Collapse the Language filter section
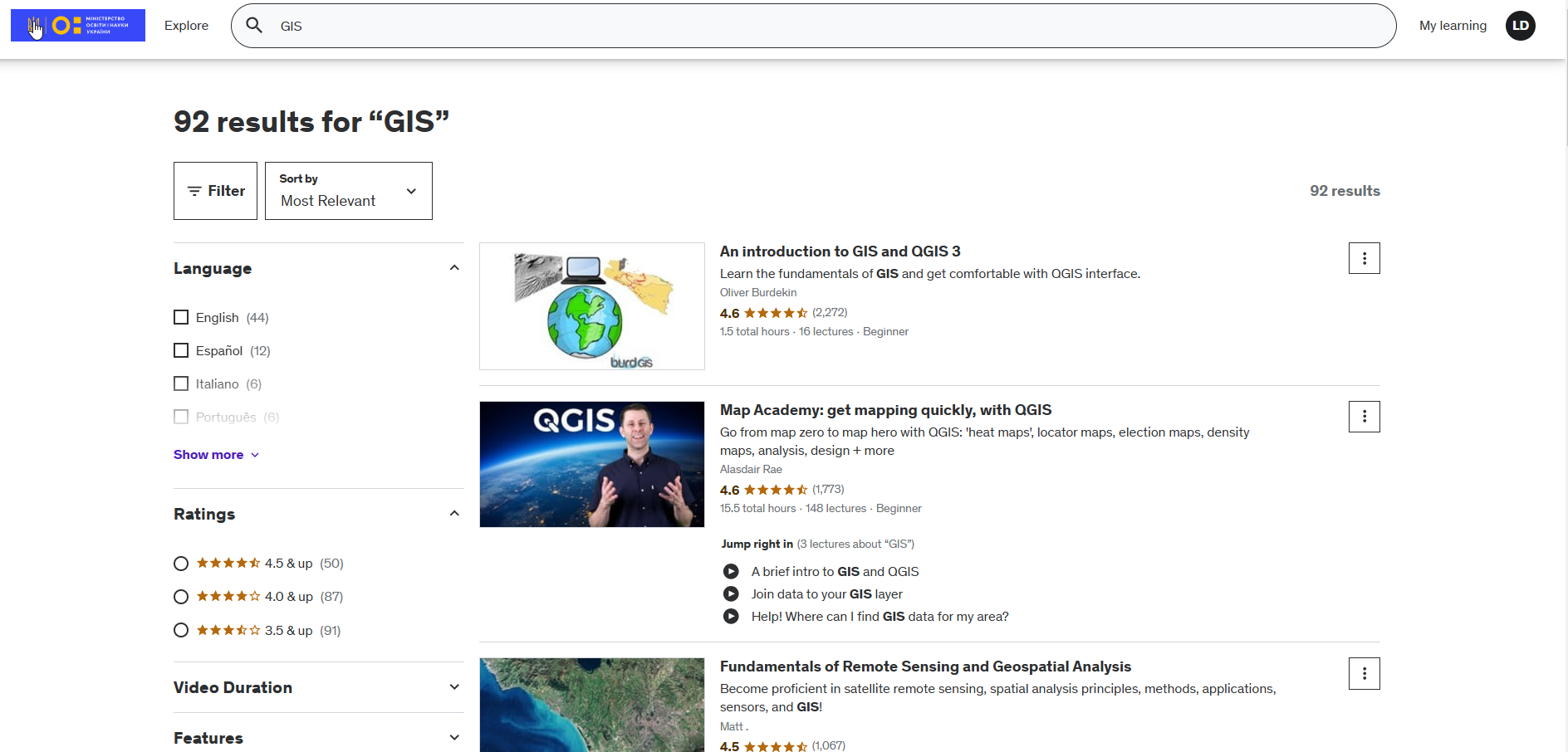 pos(454,268)
